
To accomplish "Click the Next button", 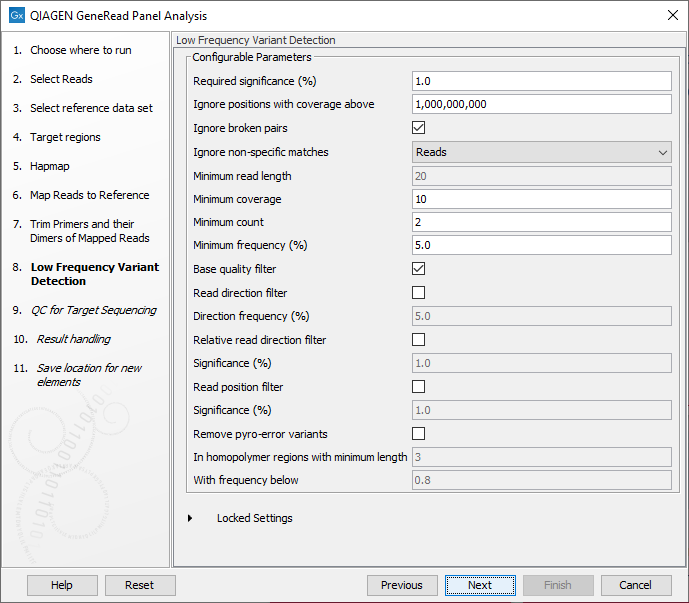I will pos(480,585).
